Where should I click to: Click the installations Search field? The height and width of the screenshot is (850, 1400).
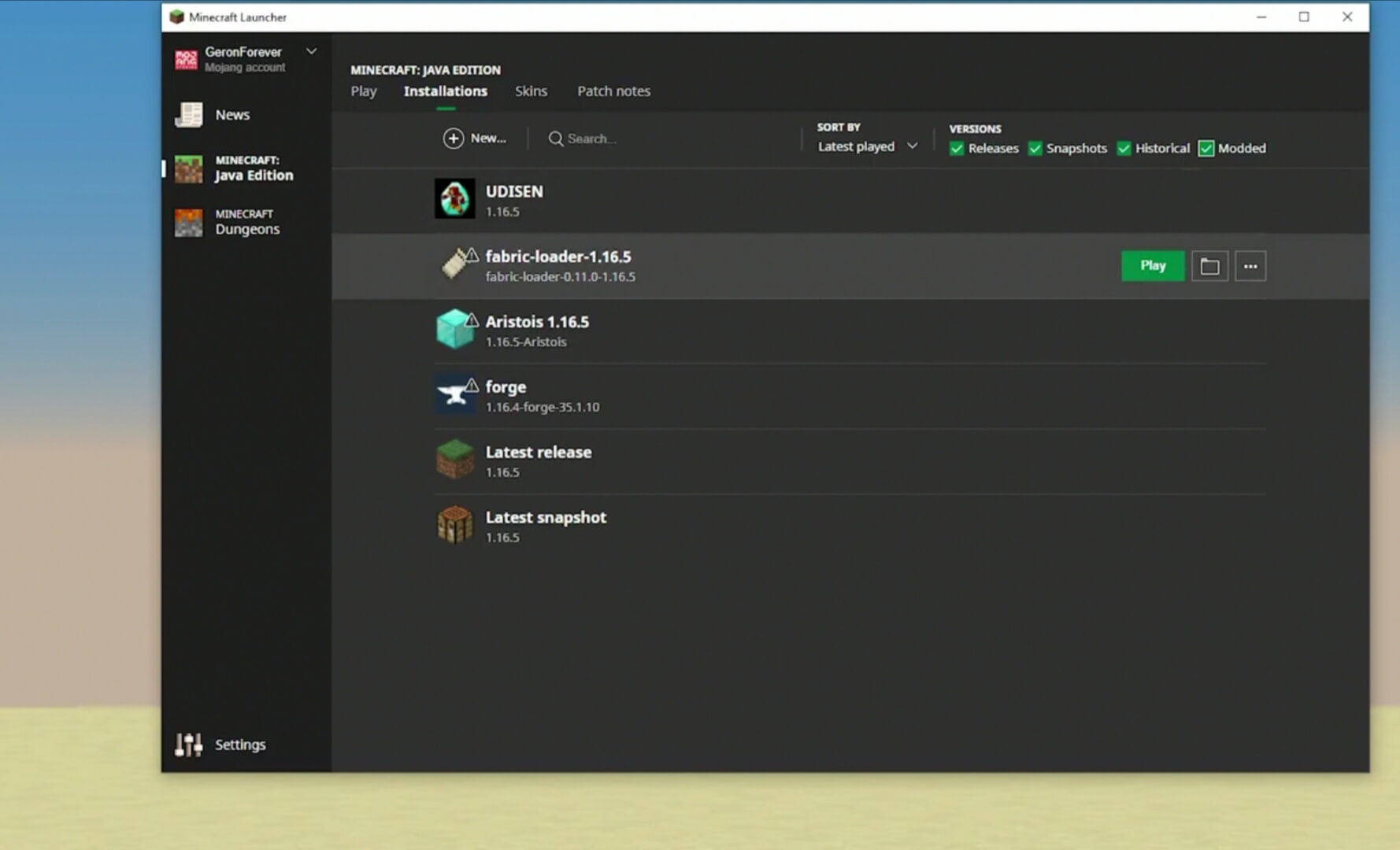669,139
